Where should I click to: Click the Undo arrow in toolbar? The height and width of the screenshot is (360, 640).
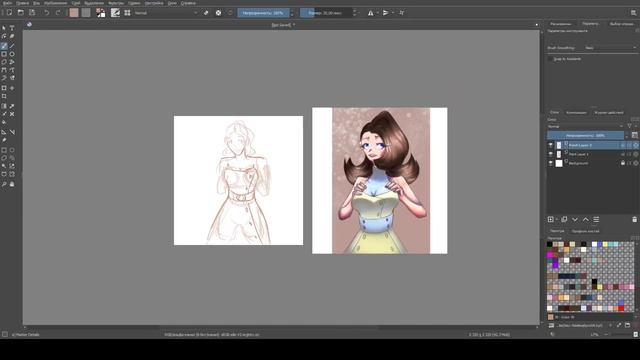pos(47,13)
